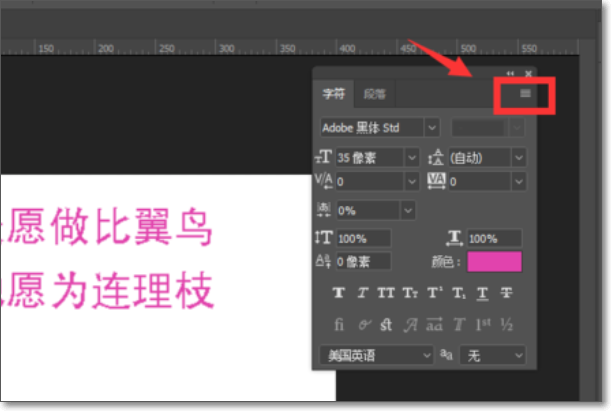
Task: Apply Subscript text style
Action: (459, 293)
